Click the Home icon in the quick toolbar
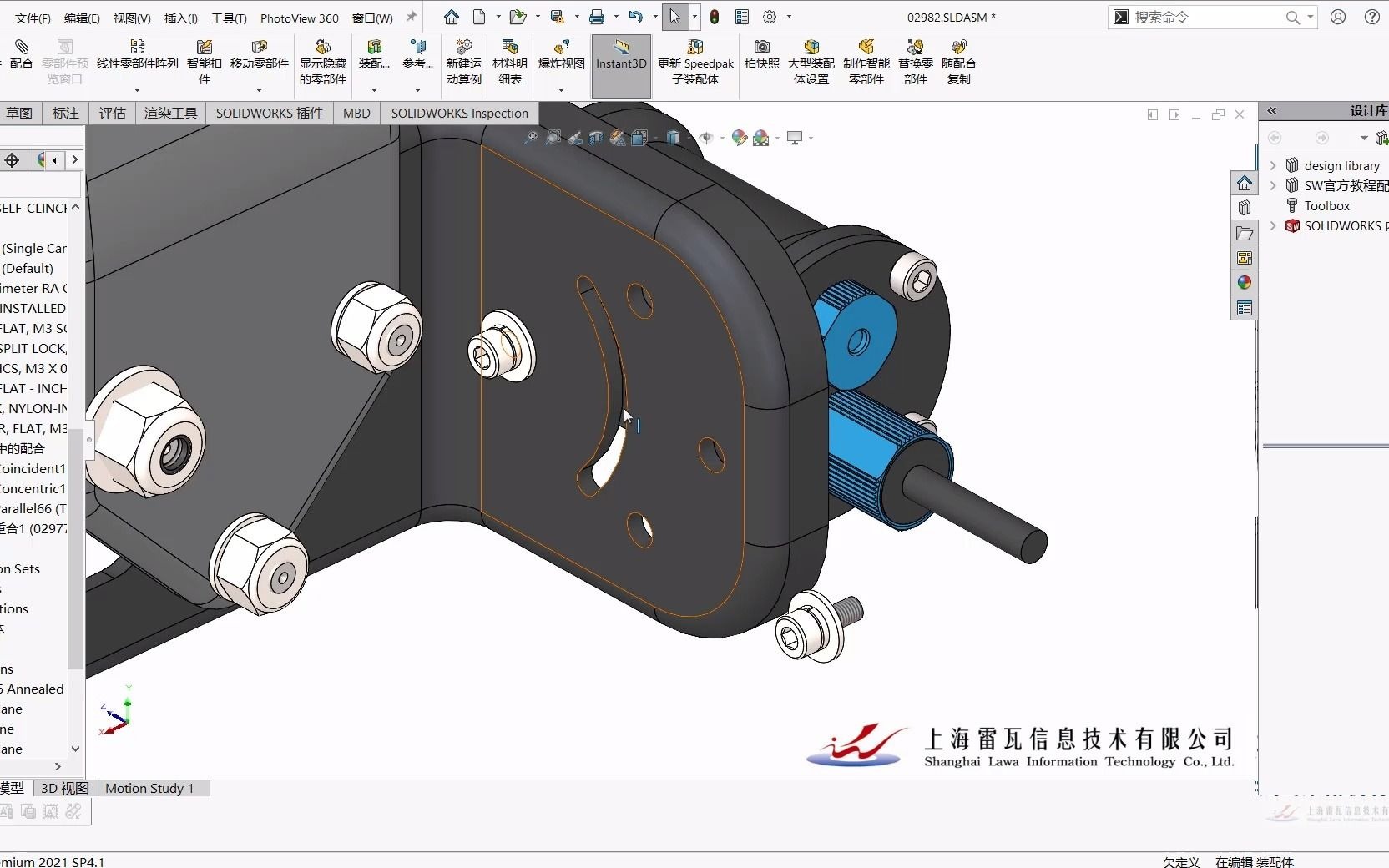1389x868 pixels. [x=452, y=17]
